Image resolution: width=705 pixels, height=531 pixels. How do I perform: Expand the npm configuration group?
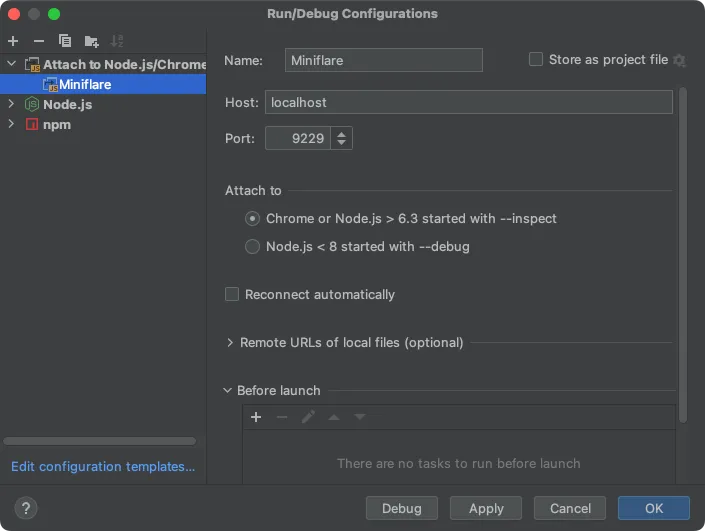(12, 124)
